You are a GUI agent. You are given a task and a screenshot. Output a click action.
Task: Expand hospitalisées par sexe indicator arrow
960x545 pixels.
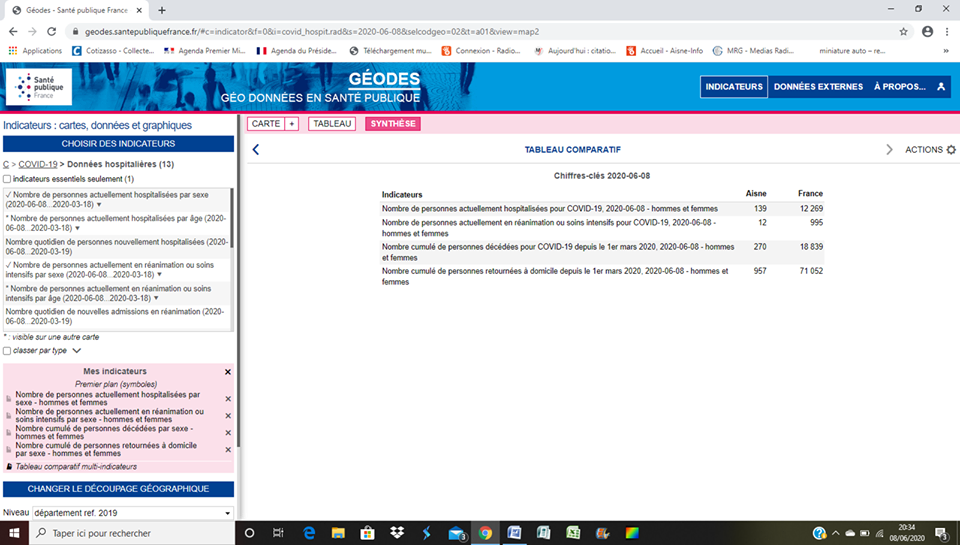pyautogui.click(x=99, y=205)
